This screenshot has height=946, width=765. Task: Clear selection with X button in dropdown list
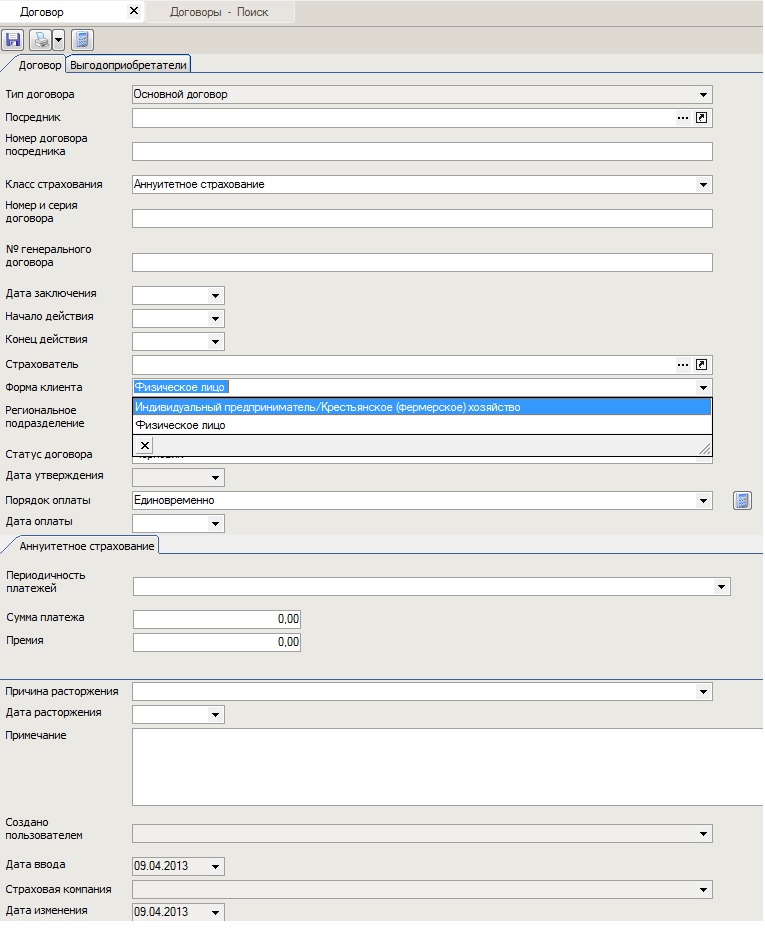click(x=145, y=446)
